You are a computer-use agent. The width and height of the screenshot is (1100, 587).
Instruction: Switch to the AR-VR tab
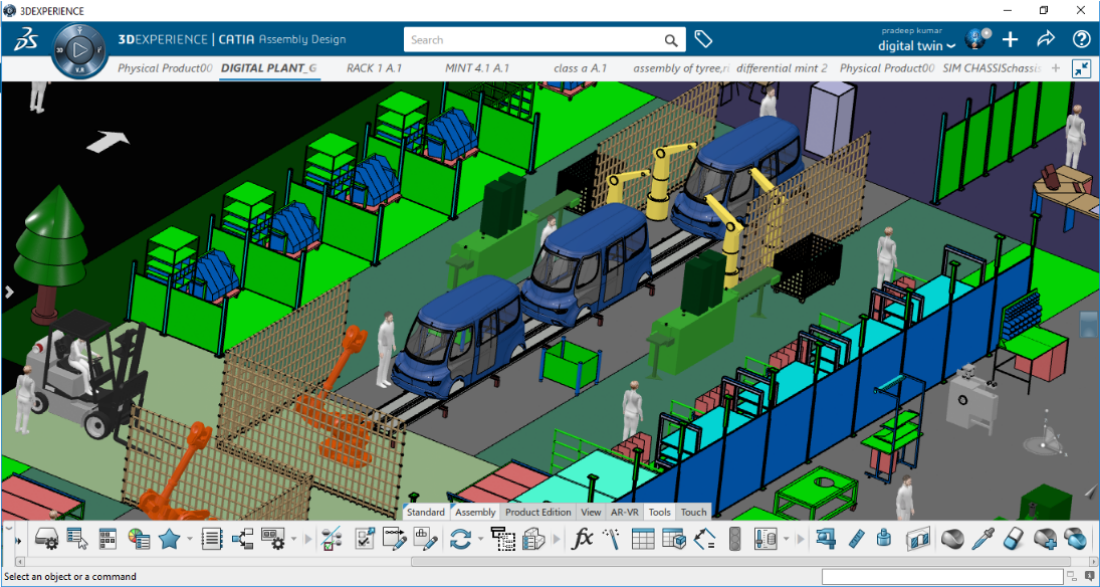click(624, 512)
